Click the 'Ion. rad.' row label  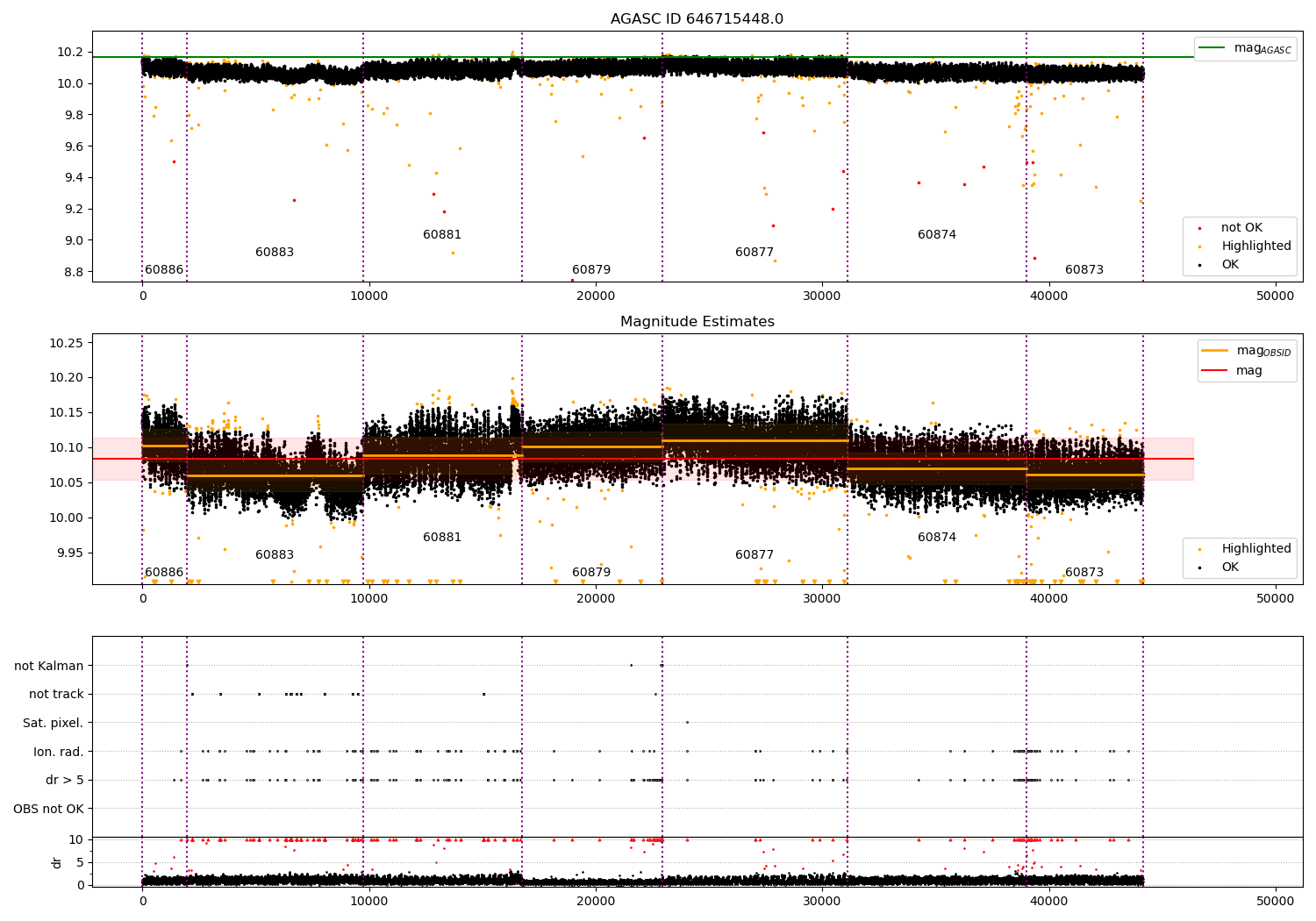[x=59, y=752]
